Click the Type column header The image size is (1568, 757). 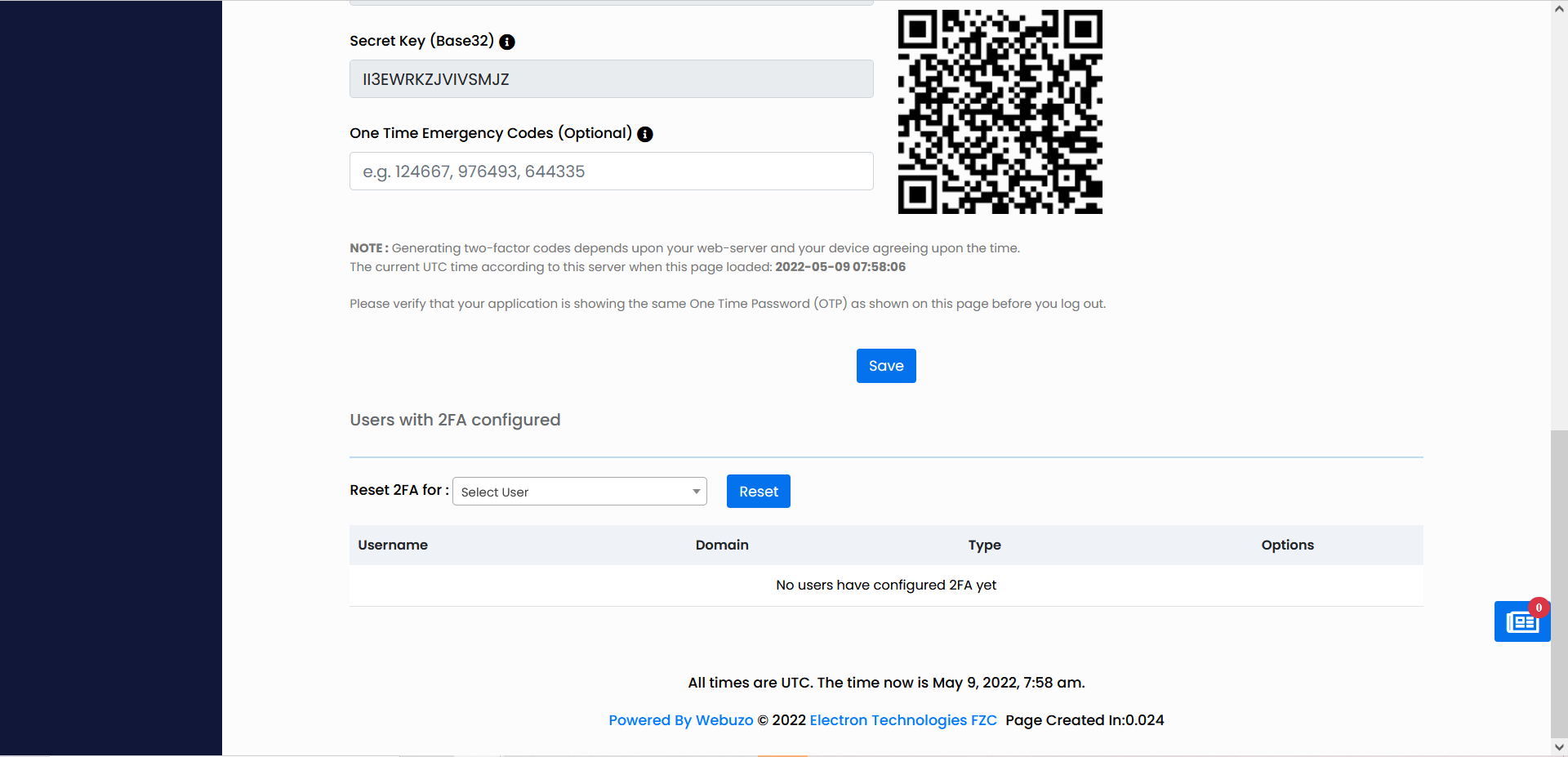pos(984,545)
